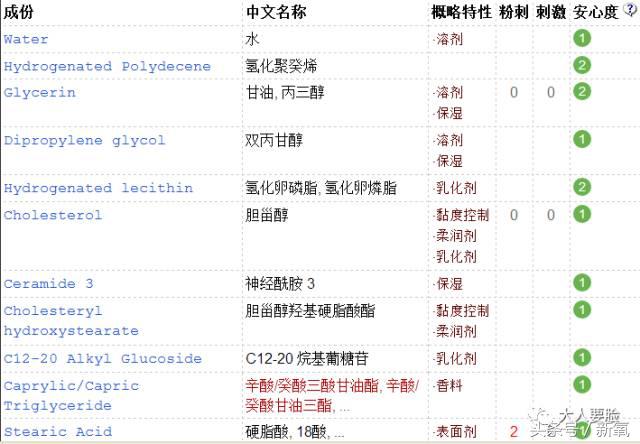Click the 安心度 column header
This screenshot has height=444, width=640.
[596, 12]
